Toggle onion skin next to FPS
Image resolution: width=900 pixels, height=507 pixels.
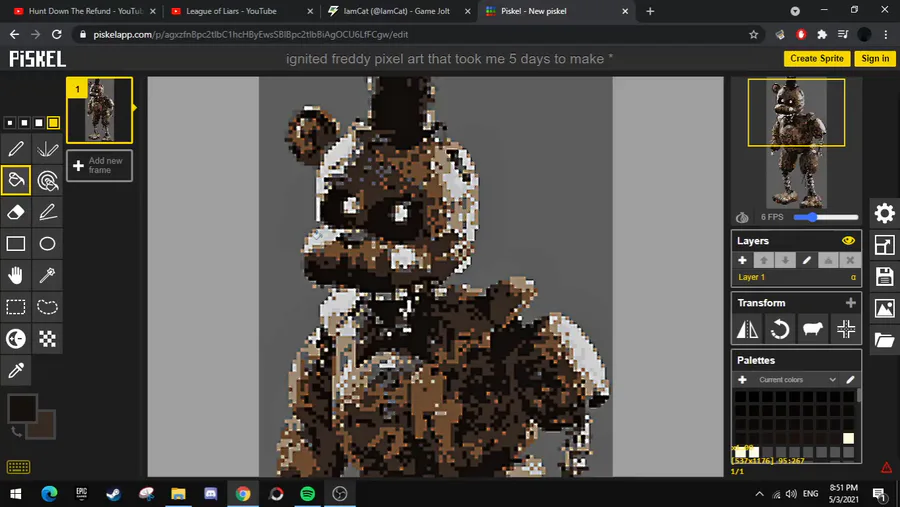point(742,217)
